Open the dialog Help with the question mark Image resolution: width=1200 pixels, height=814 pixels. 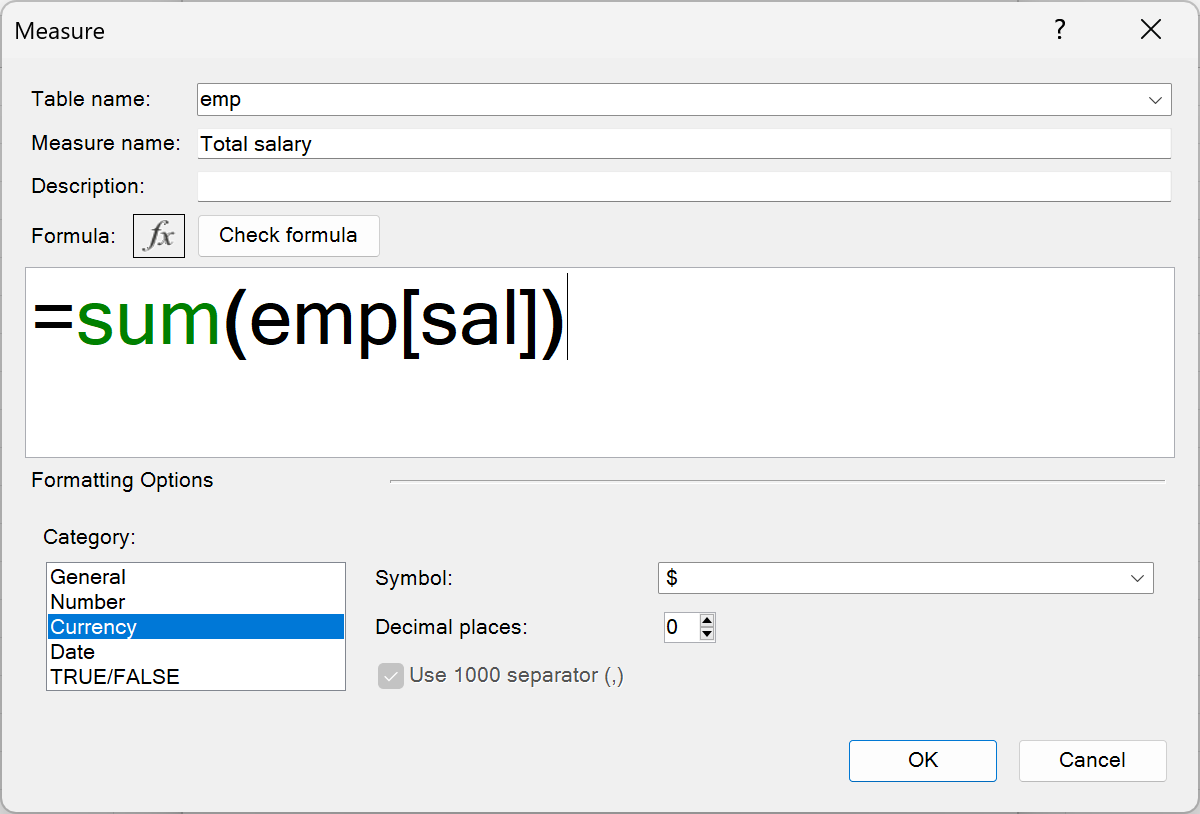pyautogui.click(x=1059, y=30)
